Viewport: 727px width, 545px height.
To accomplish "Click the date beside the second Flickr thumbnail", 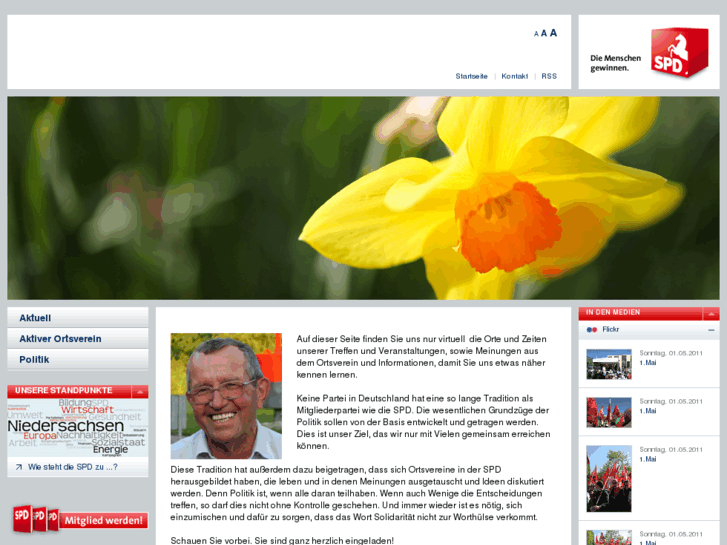I will click(x=671, y=401).
